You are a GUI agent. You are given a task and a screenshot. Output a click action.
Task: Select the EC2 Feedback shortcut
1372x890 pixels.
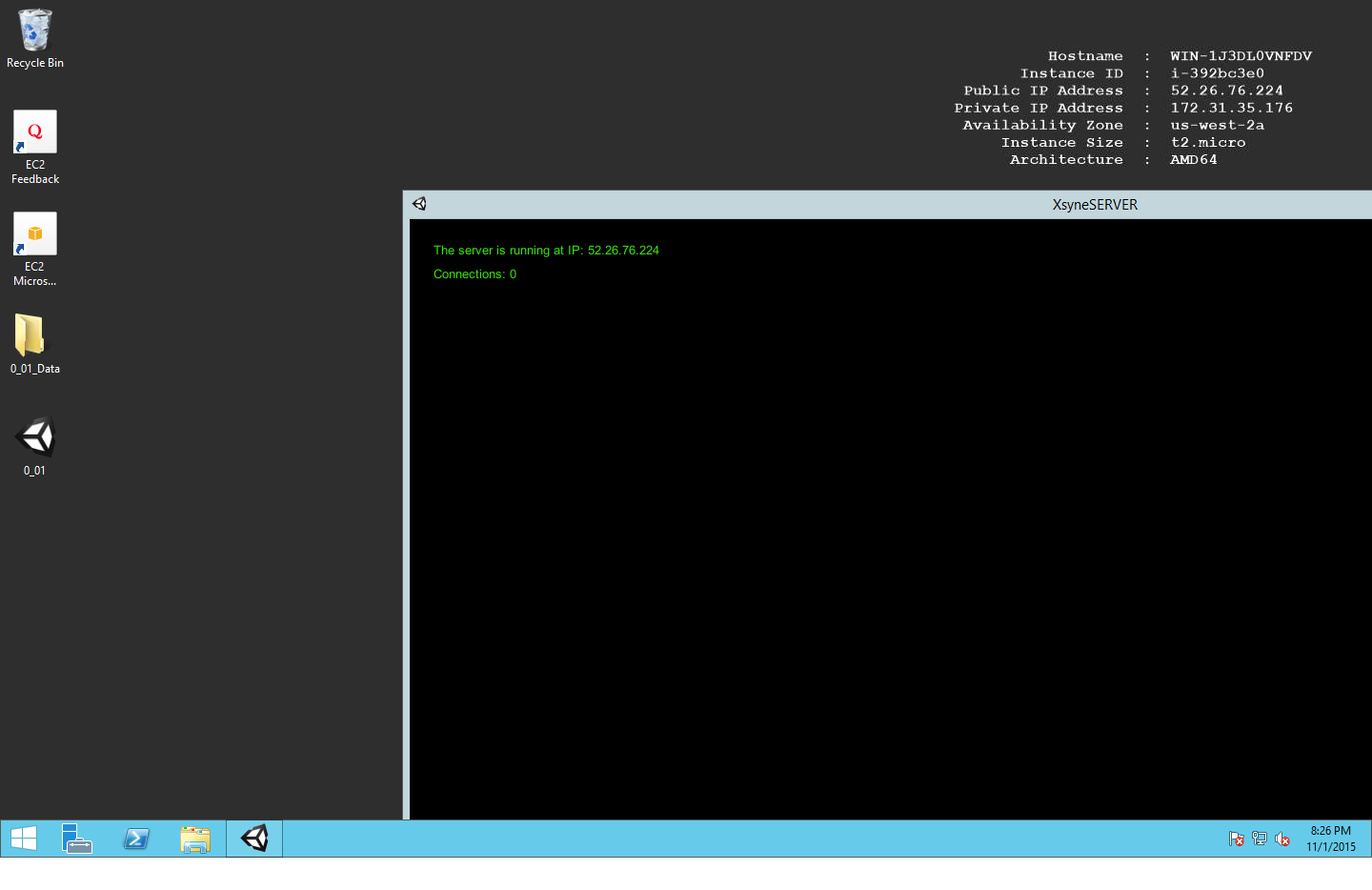click(35, 147)
